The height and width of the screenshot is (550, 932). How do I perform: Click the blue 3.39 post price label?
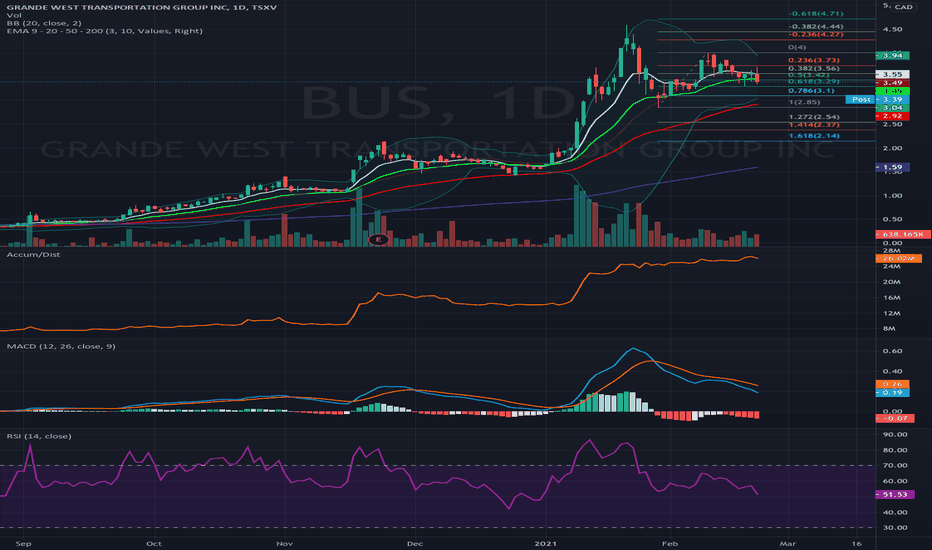coord(892,99)
